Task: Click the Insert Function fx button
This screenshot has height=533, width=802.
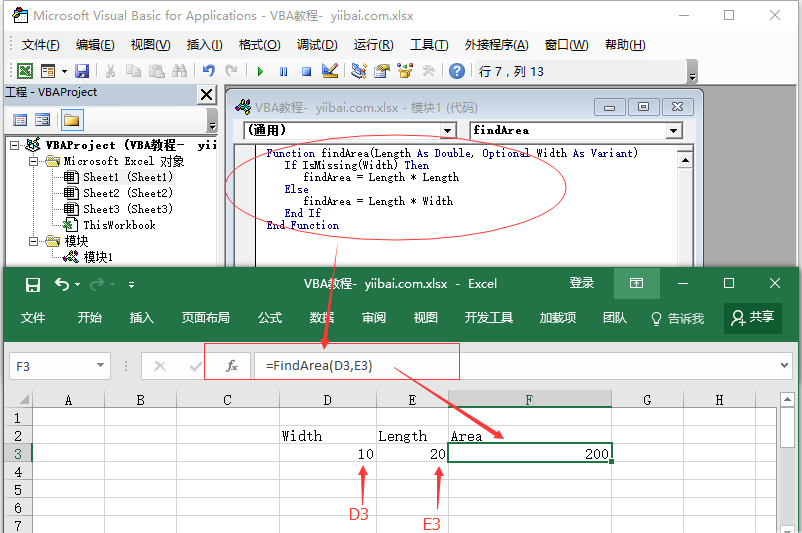Action: 232,366
